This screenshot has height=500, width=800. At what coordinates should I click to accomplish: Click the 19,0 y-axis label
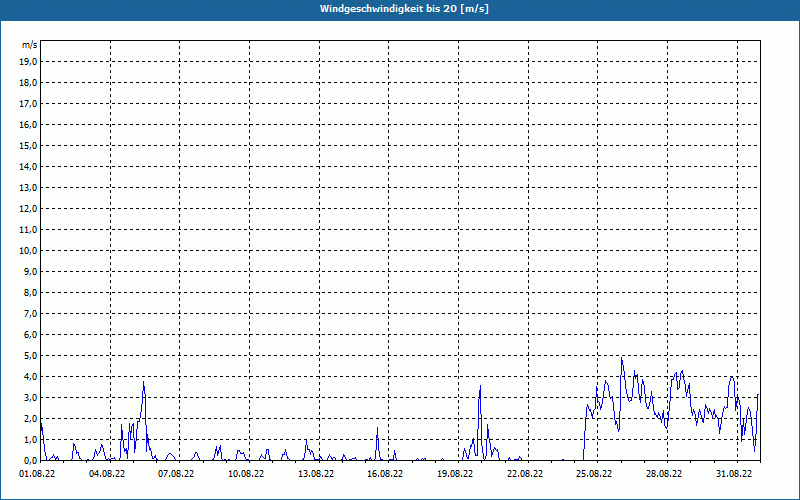pos(28,62)
